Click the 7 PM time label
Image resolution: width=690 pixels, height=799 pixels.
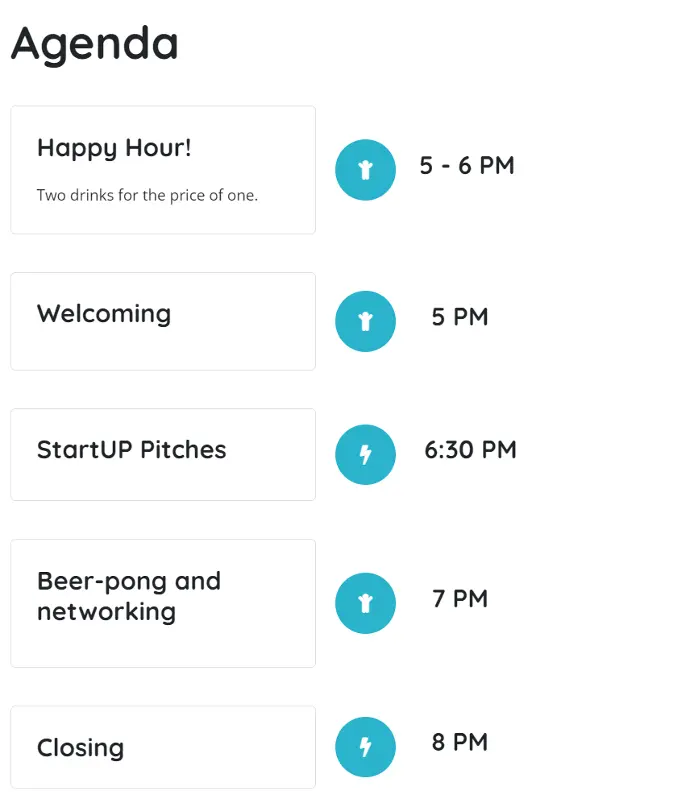tap(460, 599)
